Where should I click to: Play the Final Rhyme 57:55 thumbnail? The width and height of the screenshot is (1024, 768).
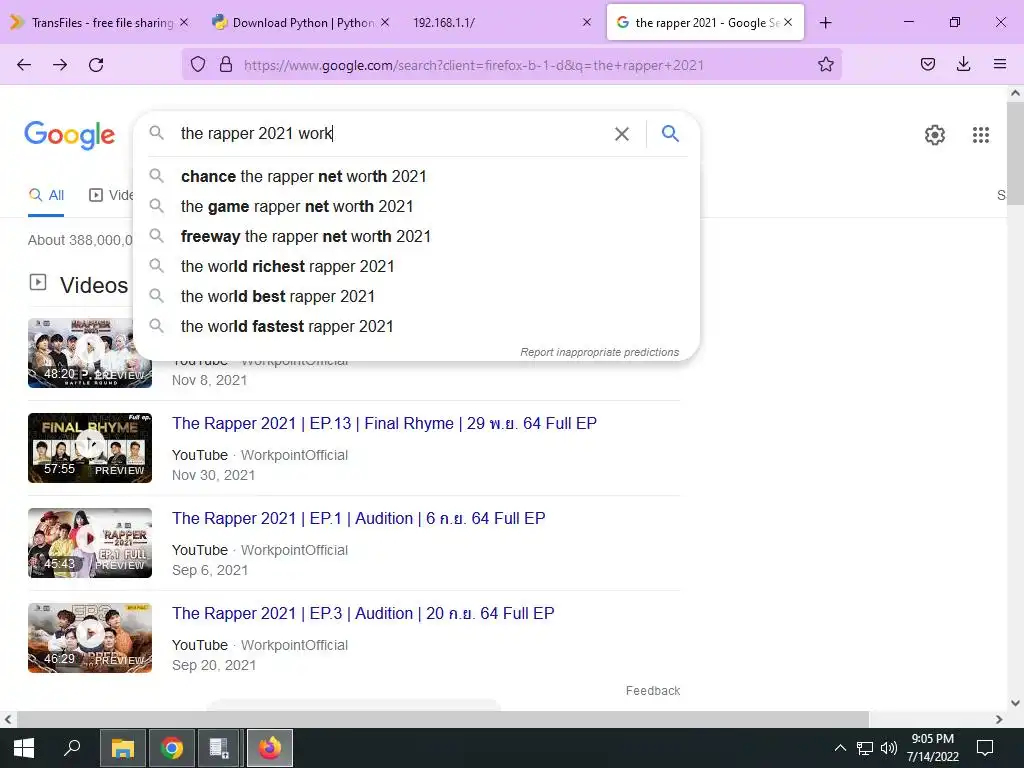[x=89, y=448]
